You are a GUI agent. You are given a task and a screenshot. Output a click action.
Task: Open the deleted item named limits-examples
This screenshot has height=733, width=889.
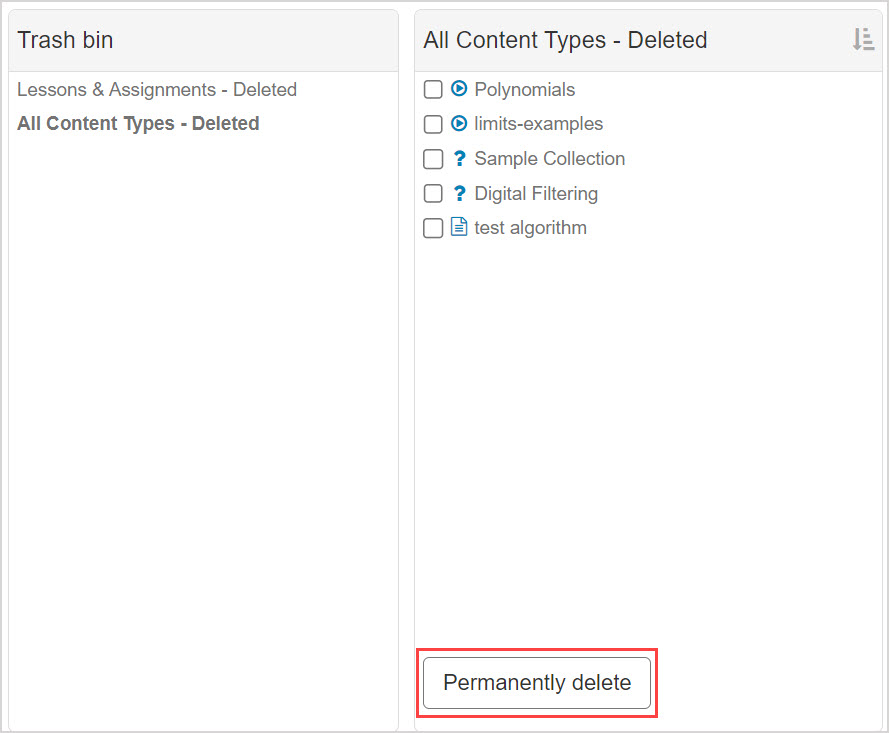[x=538, y=124]
